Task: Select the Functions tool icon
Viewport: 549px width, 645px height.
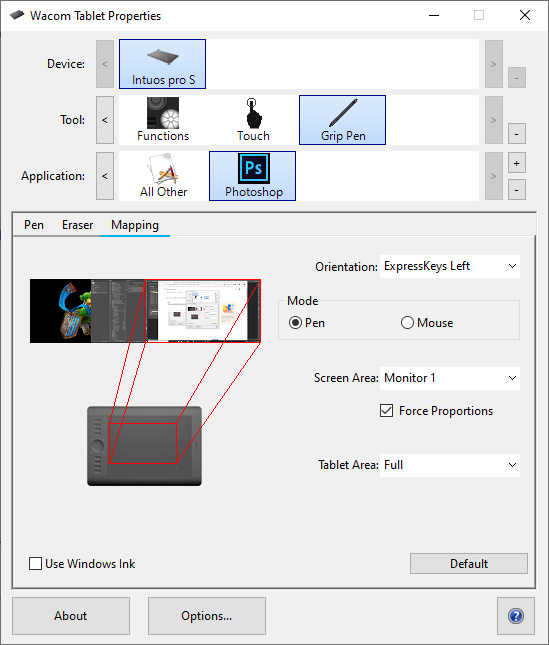Action: (163, 120)
